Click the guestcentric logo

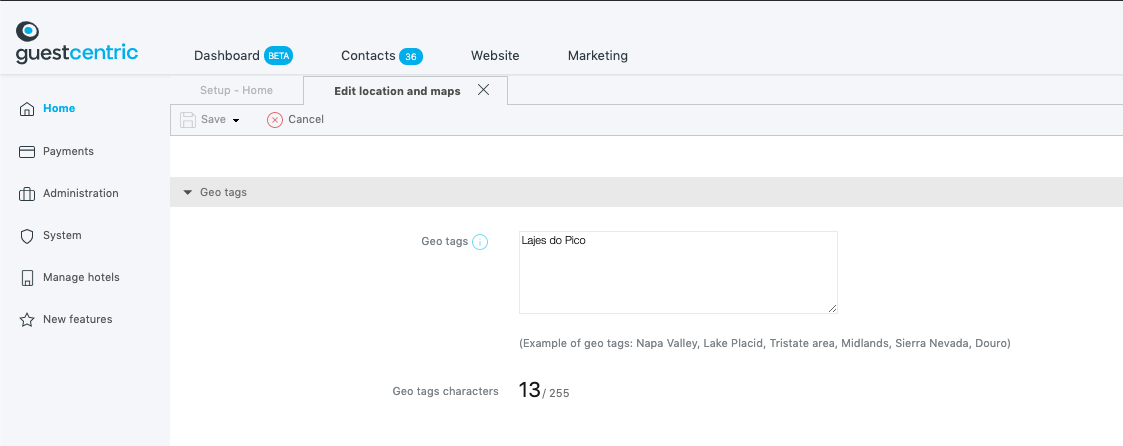tap(77, 43)
